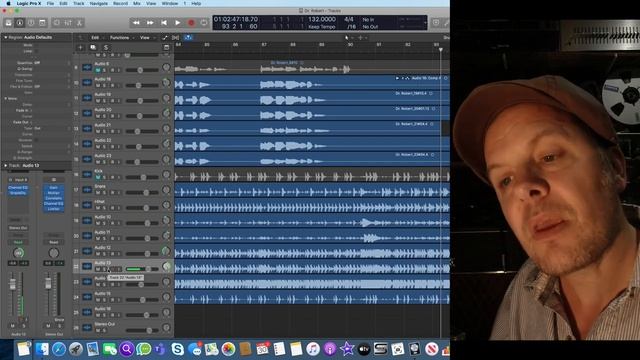Click the blue Catch Playhead icon
Viewport: 640px width, 360px height.
[x=188, y=38]
